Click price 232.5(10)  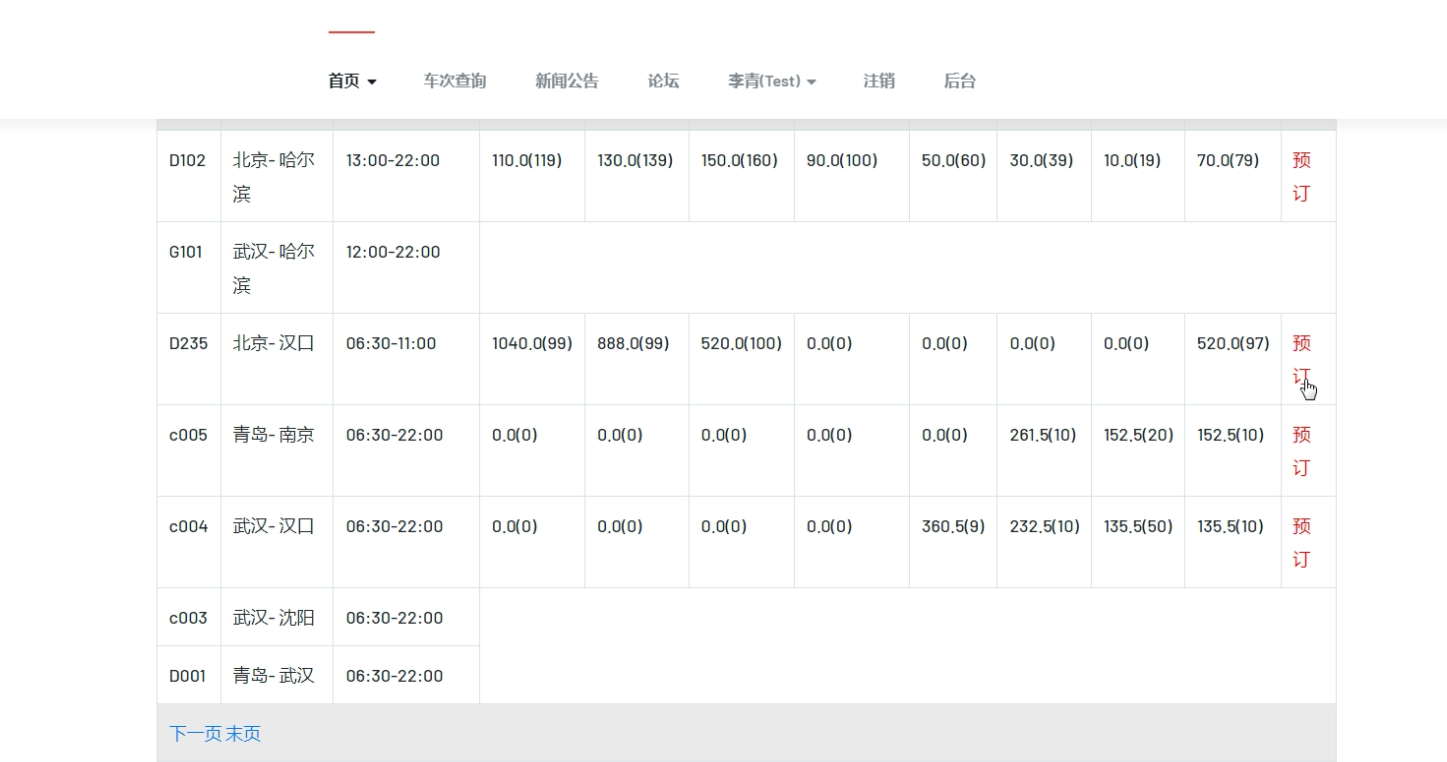coord(1044,526)
